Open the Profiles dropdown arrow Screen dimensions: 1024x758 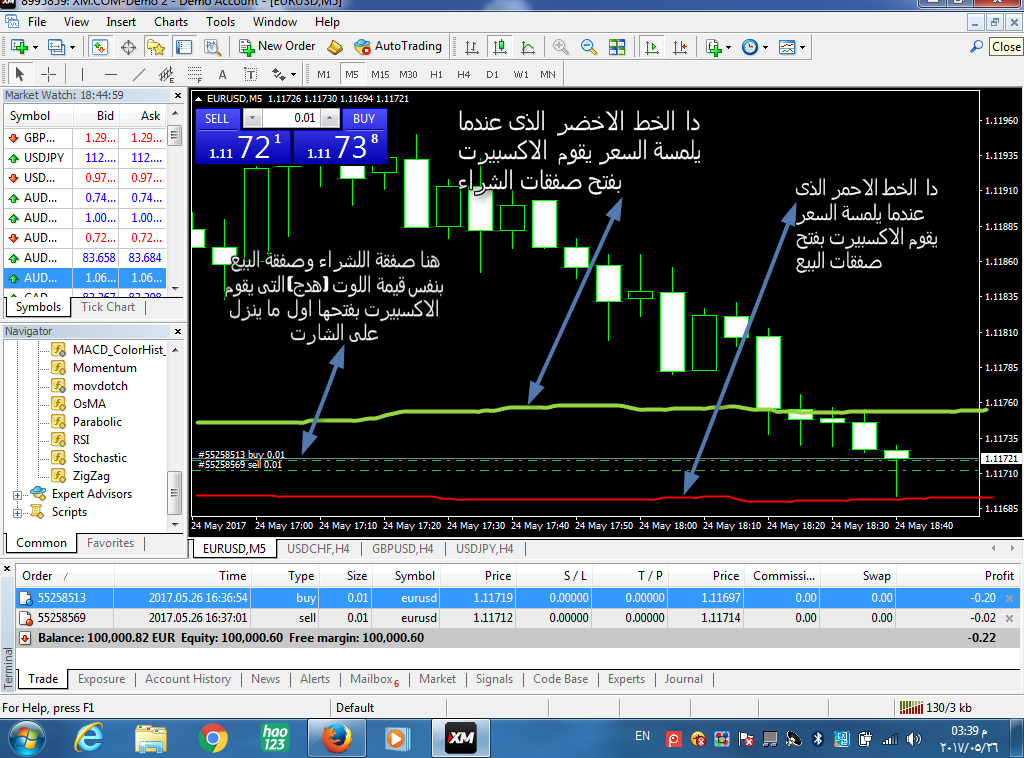coord(72,47)
